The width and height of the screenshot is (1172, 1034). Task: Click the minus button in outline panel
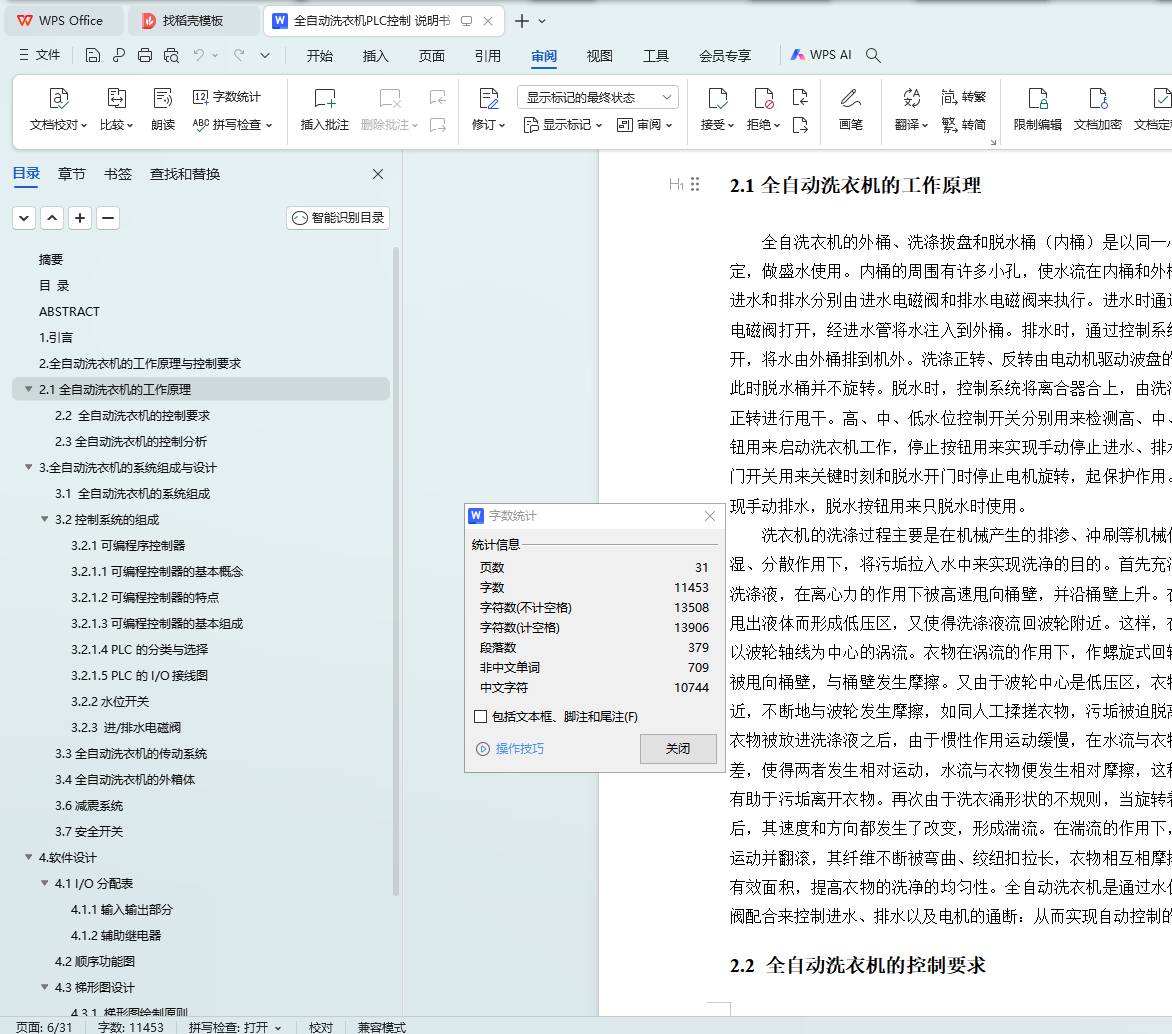pos(108,218)
